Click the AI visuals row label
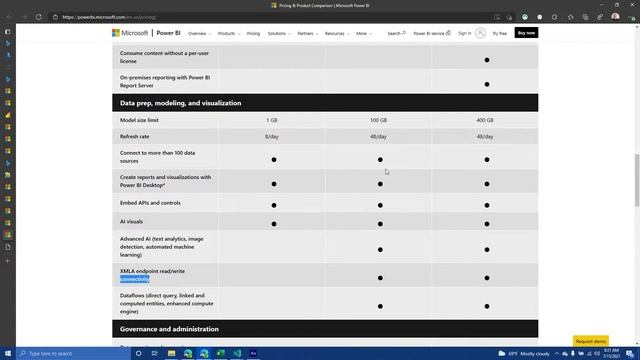640x360 pixels. pos(131,222)
